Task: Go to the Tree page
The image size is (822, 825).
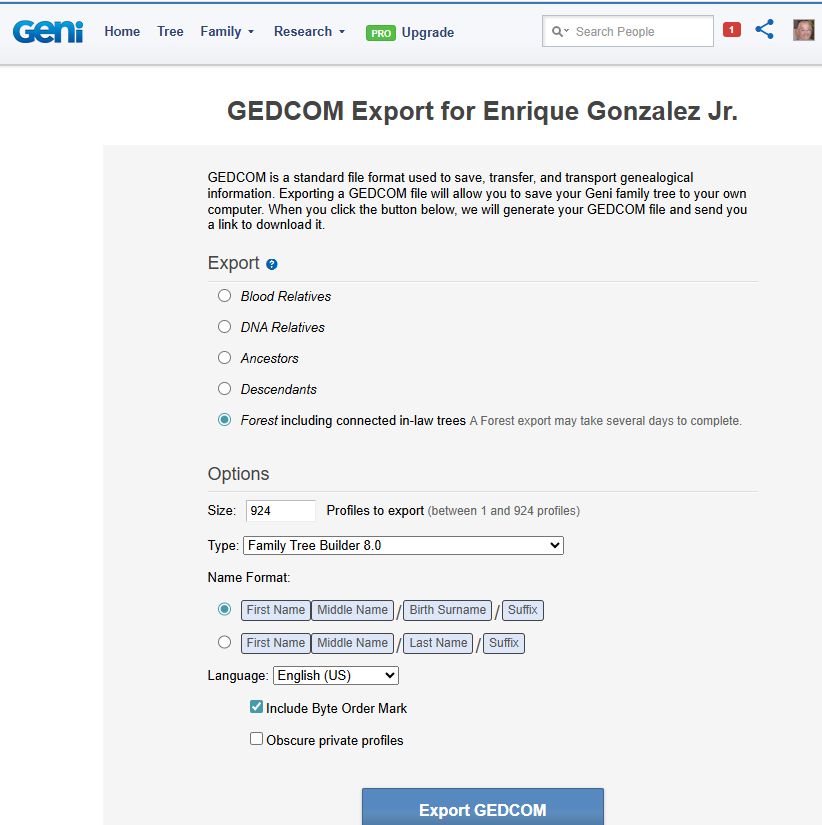Action: (170, 32)
